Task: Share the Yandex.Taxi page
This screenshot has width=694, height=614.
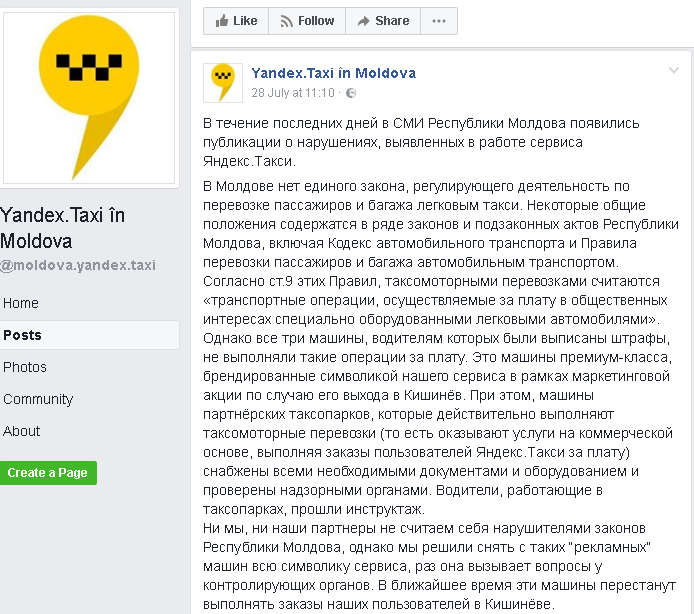Action: [383, 21]
